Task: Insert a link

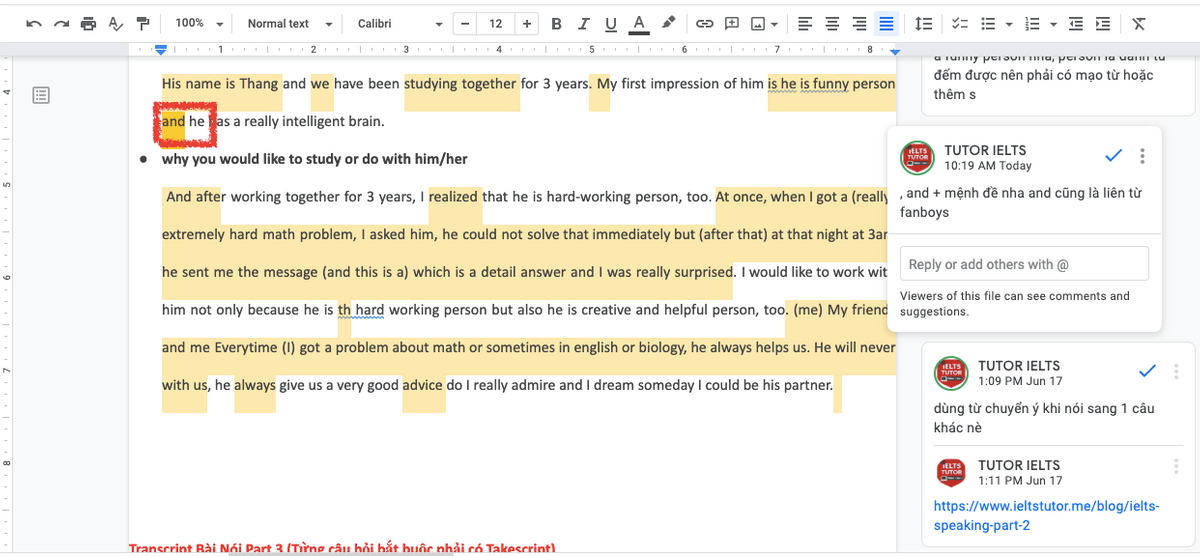Action: pyautogui.click(x=704, y=23)
